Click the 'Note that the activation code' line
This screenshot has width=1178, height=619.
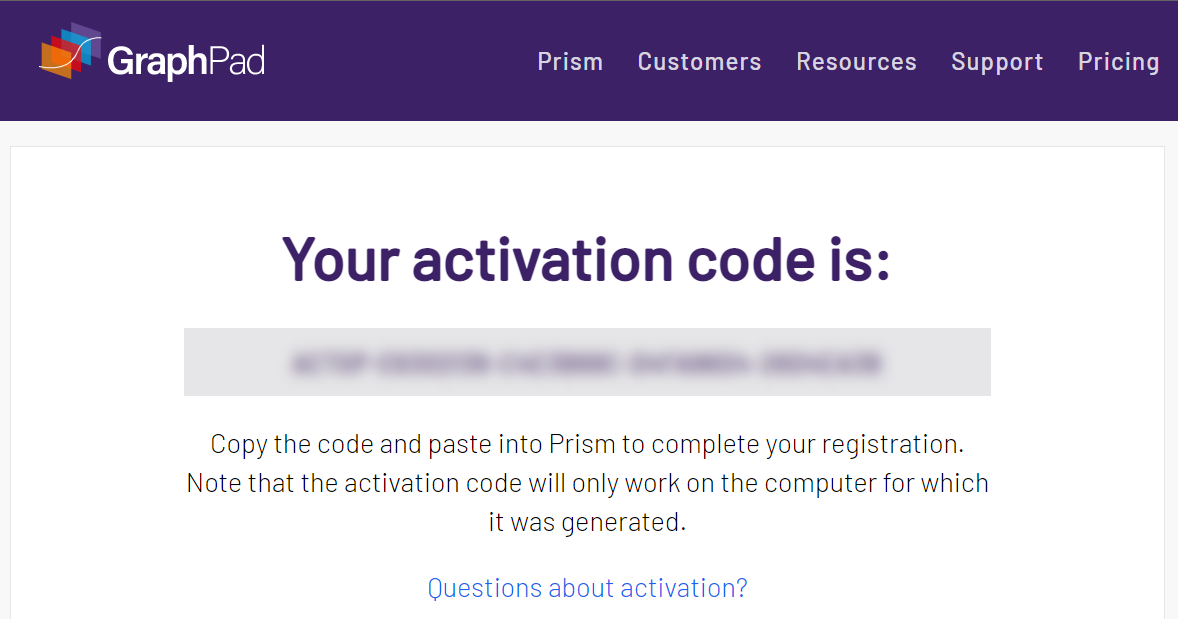(x=587, y=483)
